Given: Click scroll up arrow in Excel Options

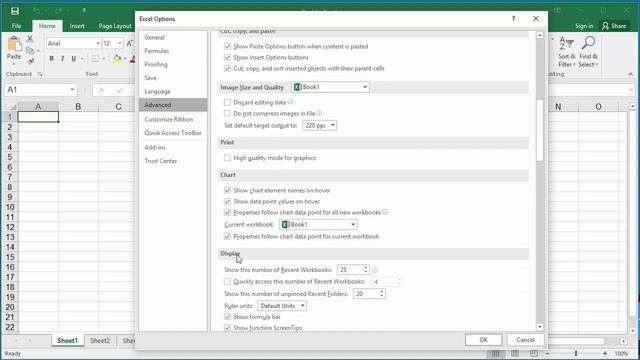Looking at the screenshot, I should 540,36.
